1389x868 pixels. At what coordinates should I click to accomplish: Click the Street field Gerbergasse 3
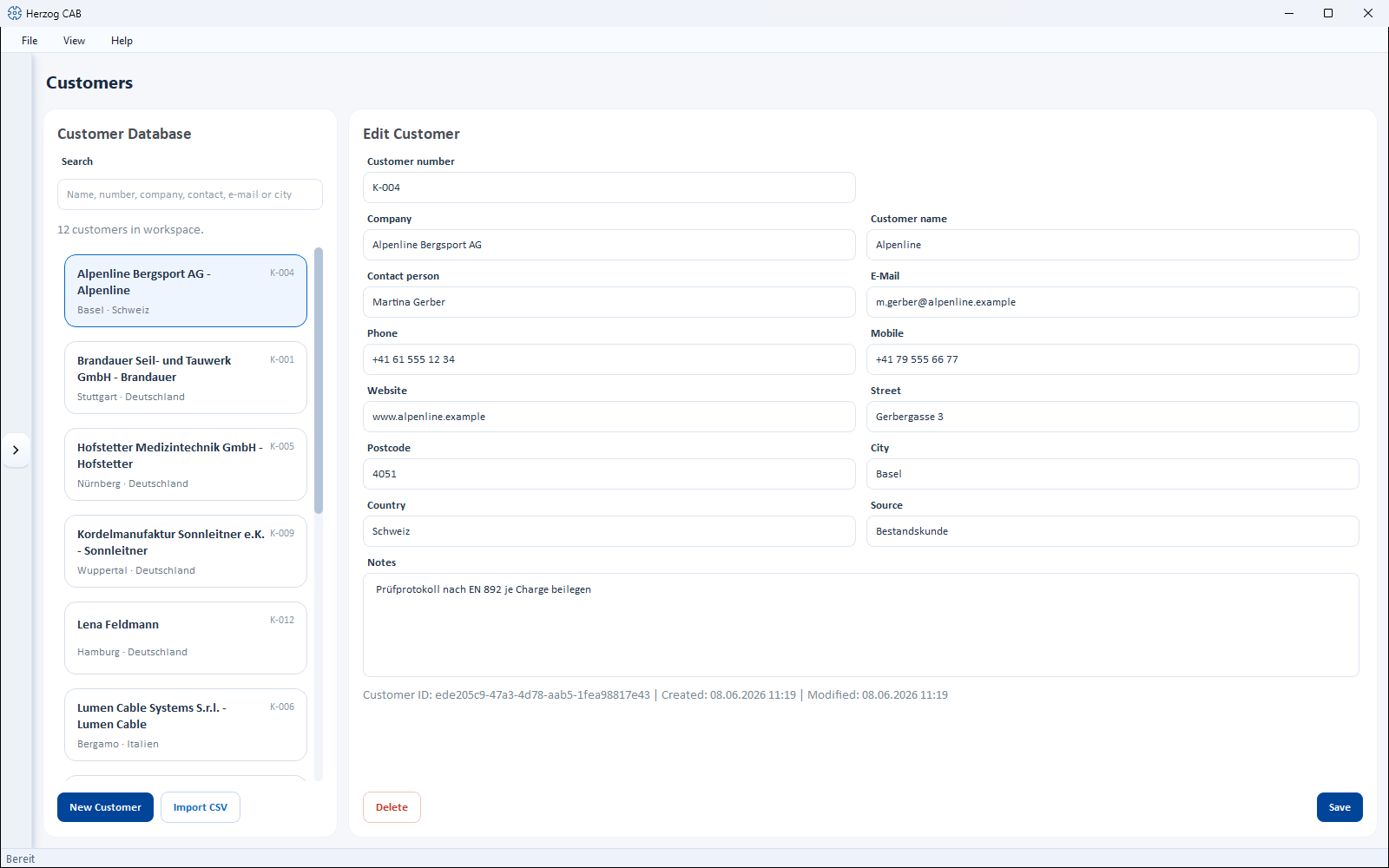tap(1113, 417)
